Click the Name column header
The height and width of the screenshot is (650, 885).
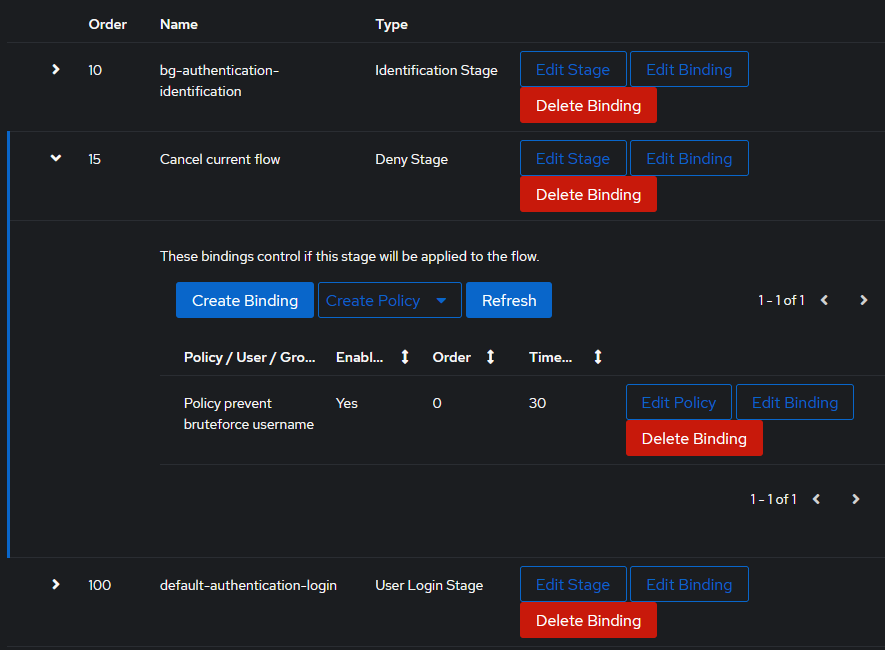(179, 24)
